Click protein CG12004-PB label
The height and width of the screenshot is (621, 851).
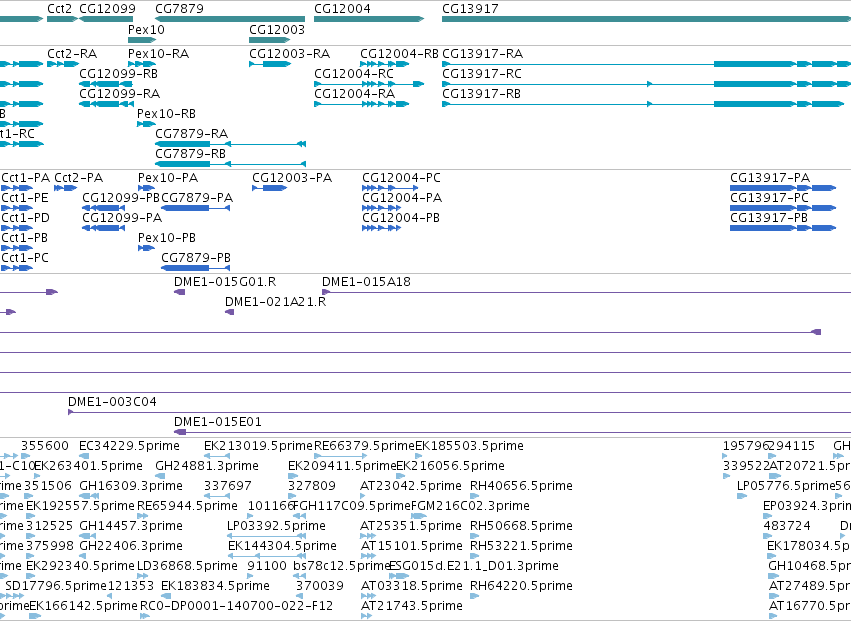tap(401, 218)
